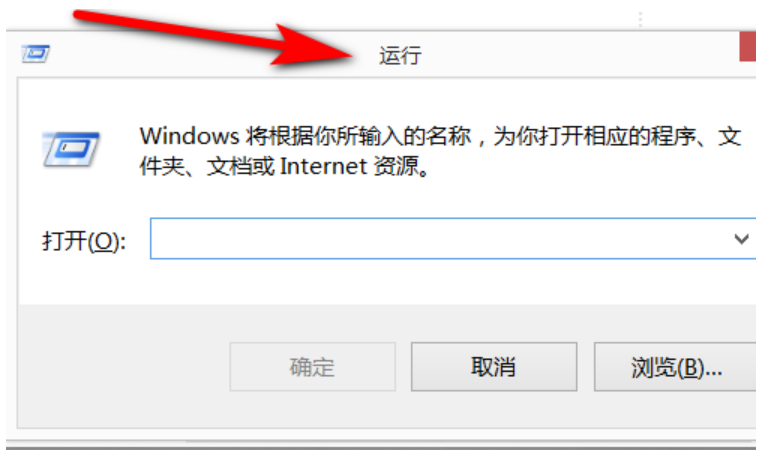Close the 运行 dialog with the red button
The height and width of the screenshot is (450, 772).
(x=747, y=46)
